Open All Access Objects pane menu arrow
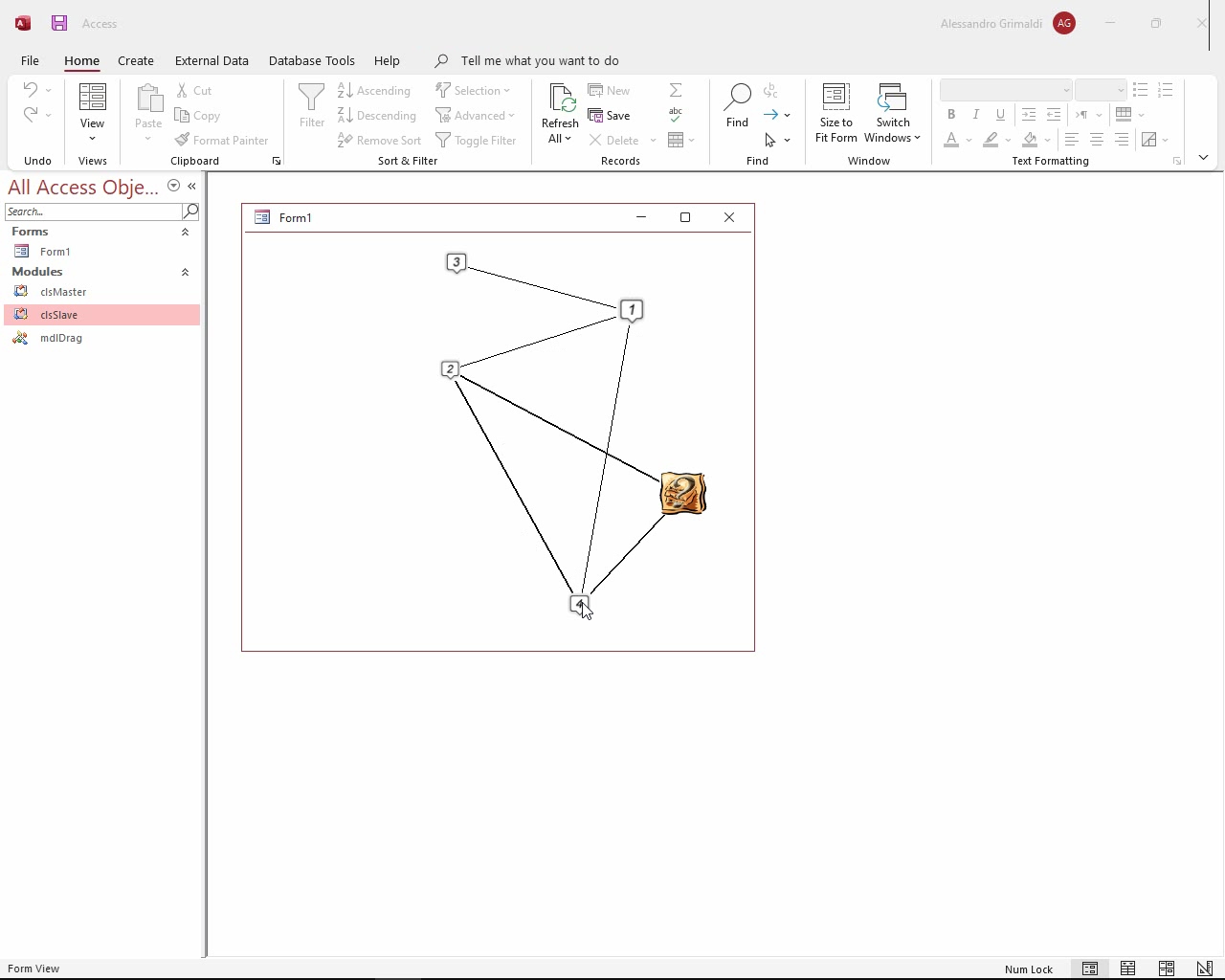The height and width of the screenshot is (980, 1225). [x=173, y=186]
